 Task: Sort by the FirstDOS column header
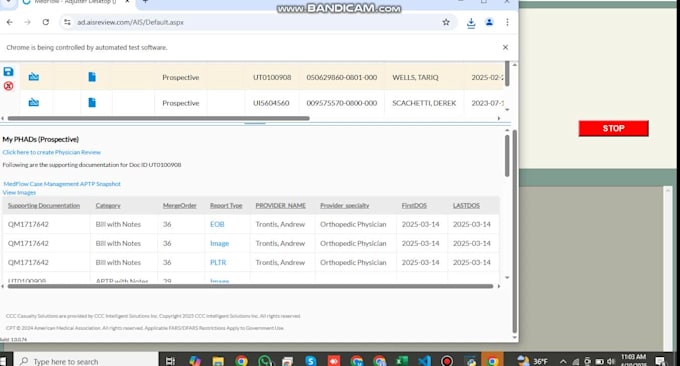click(x=414, y=206)
